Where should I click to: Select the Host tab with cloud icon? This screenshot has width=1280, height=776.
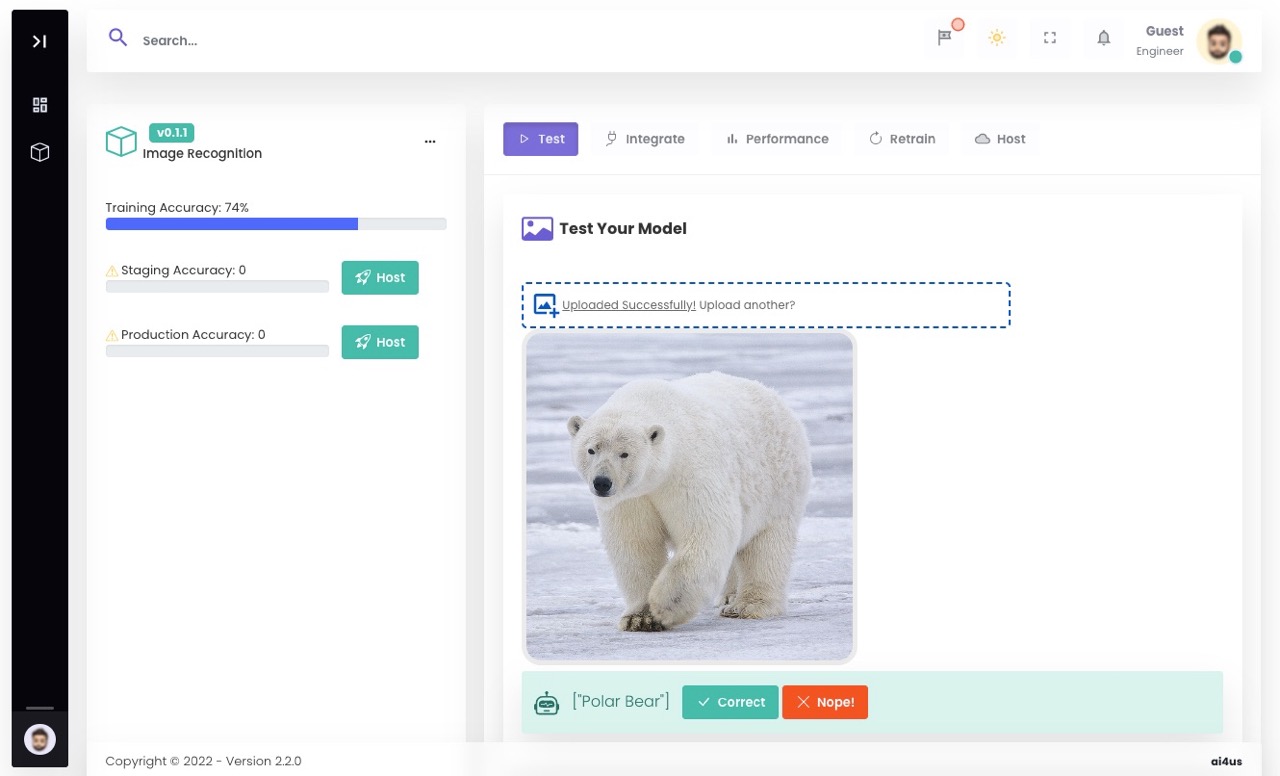(1000, 139)
